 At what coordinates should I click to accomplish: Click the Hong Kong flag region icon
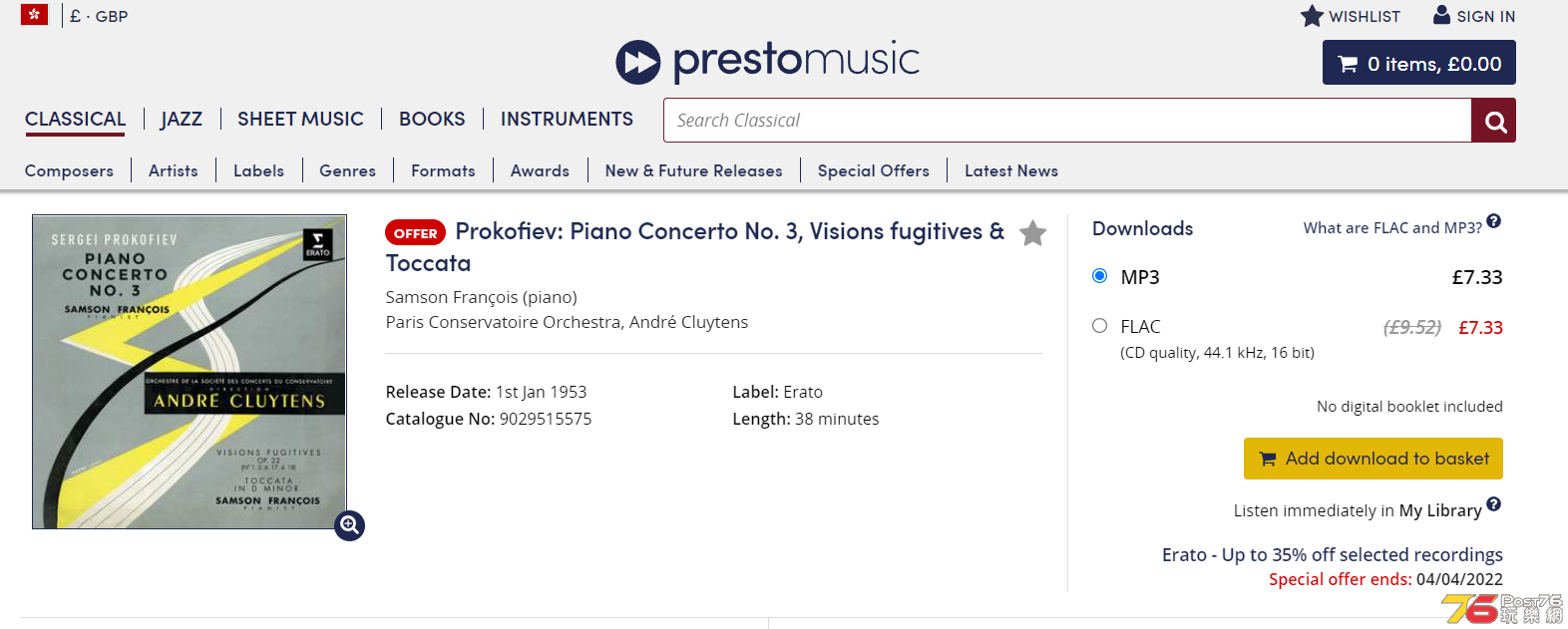point(35,15)
